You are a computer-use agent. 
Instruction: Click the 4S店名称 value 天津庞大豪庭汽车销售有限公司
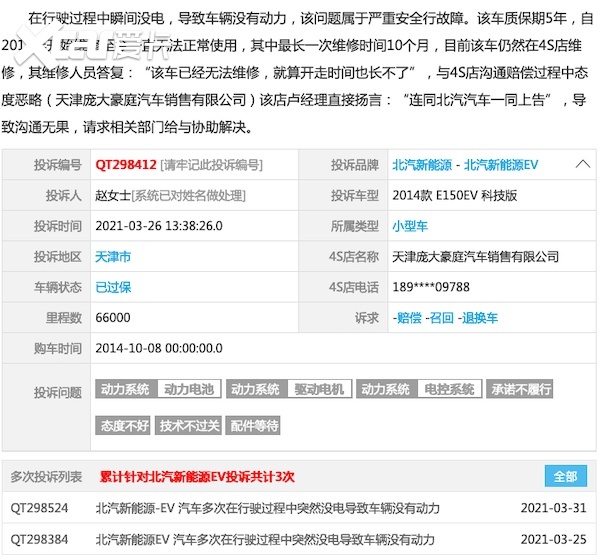point(476,256)
